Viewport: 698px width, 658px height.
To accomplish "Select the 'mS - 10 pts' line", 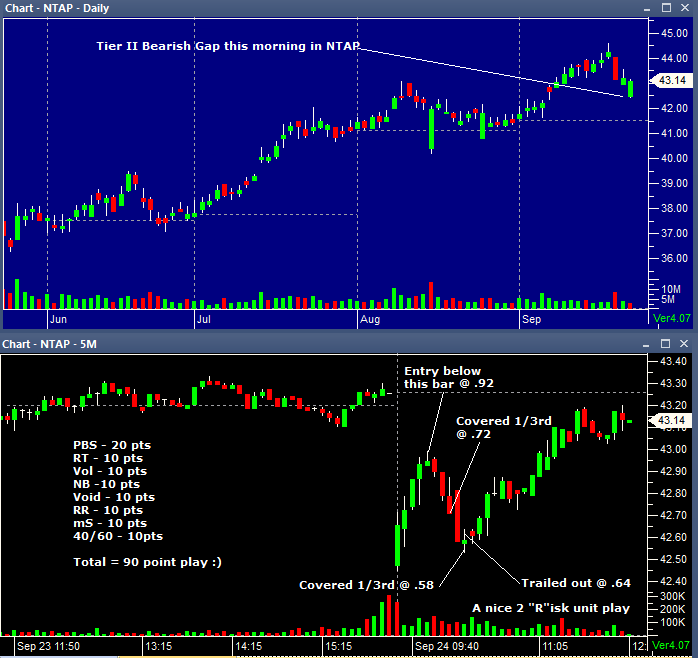I will pos(110,523).
